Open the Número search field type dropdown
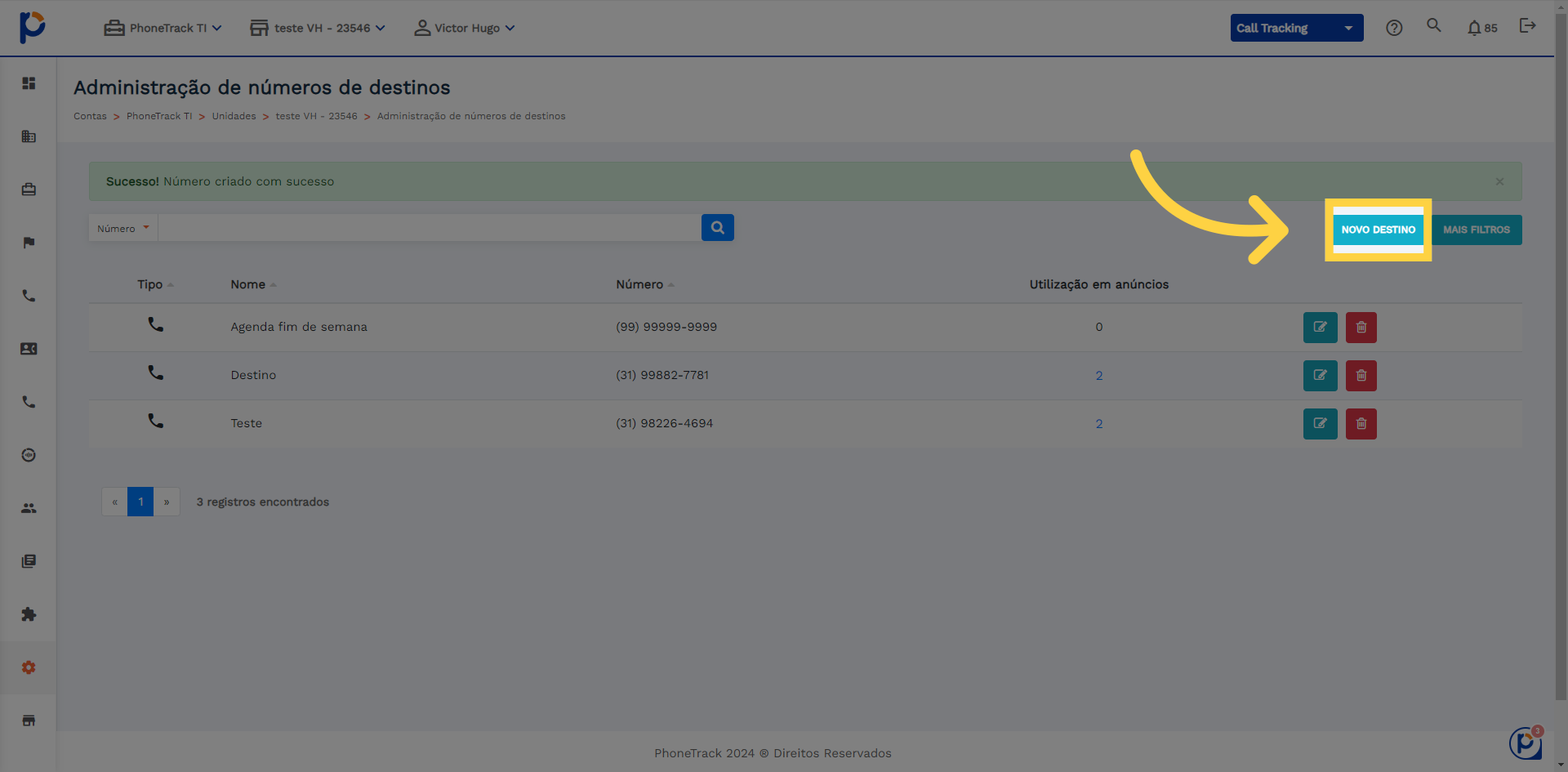1568x772 pixels. (x=123, y=228)
